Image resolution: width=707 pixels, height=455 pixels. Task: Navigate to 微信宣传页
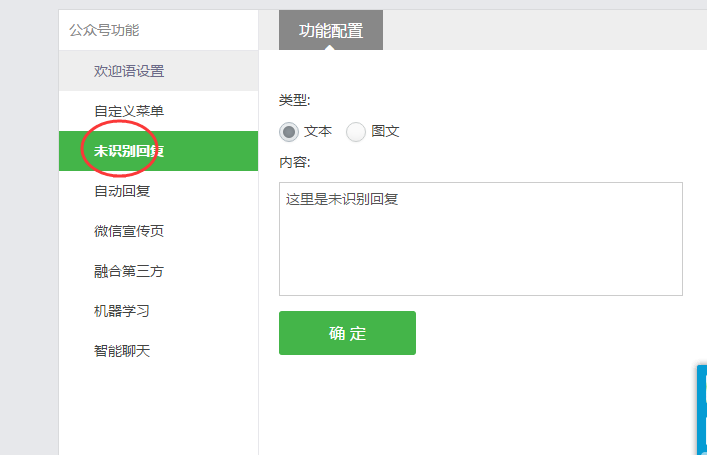158,231
